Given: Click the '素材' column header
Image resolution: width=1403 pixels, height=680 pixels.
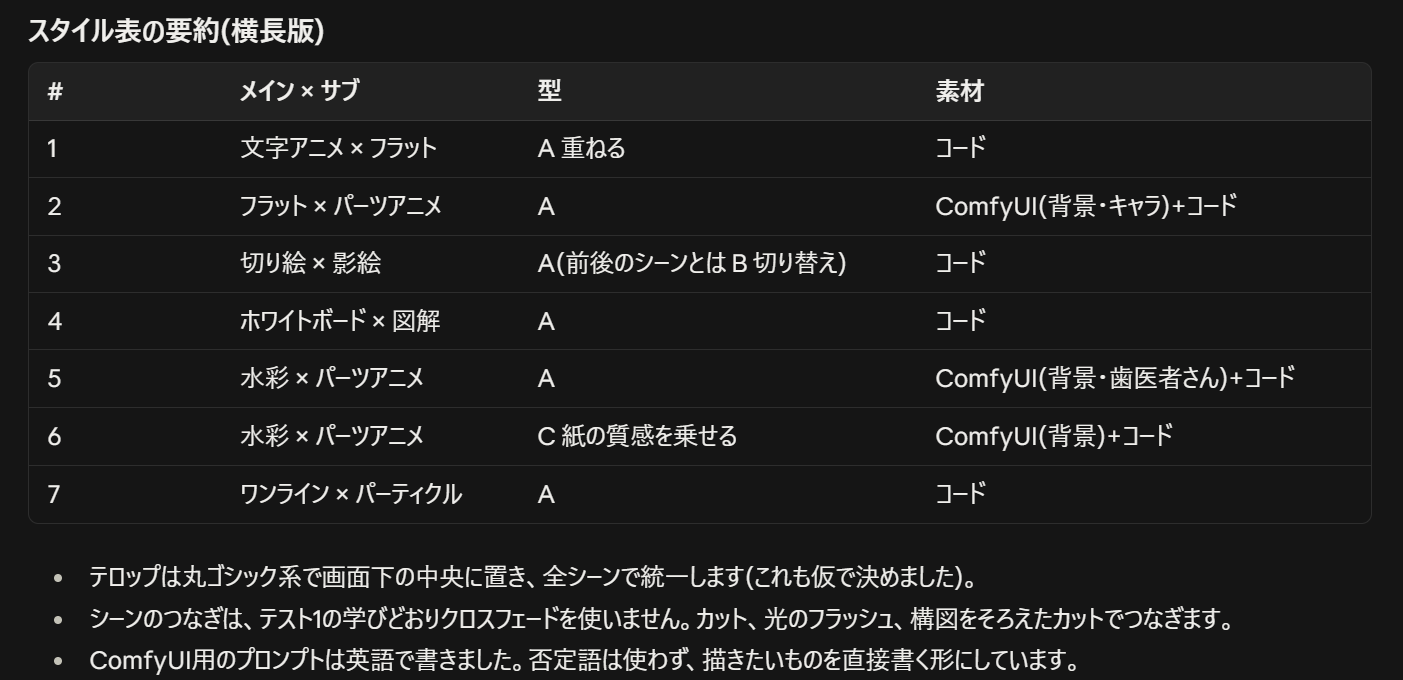Looking at the screenshot, I should tap(960, 92).
